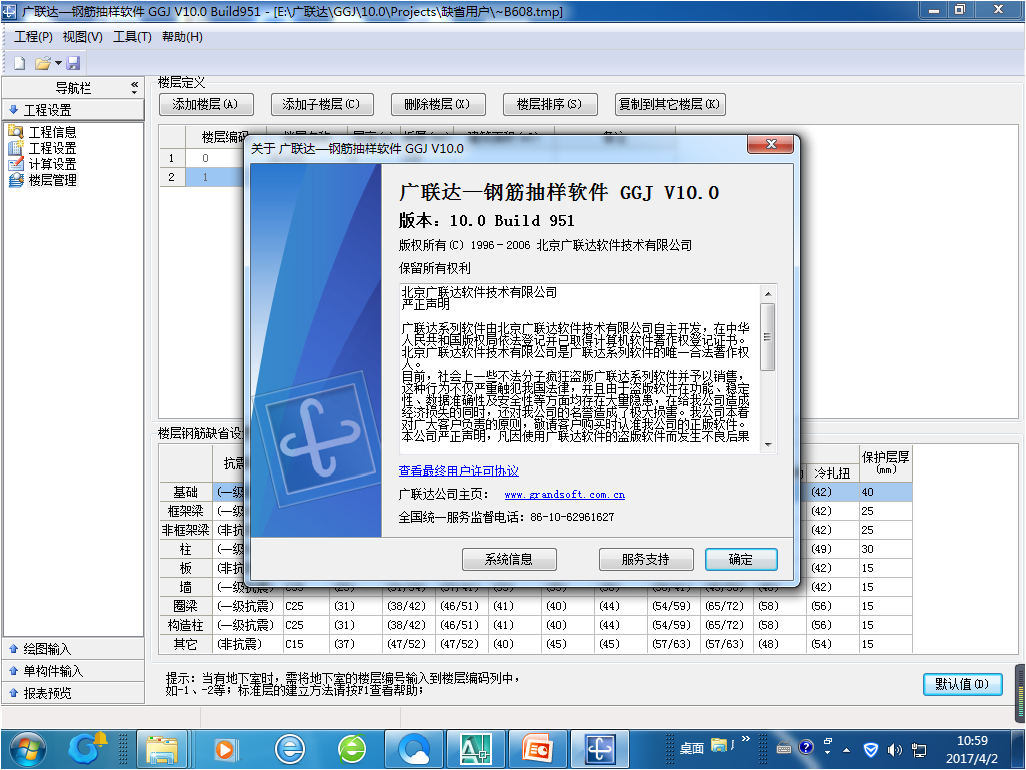This screenshot has width=1026, height=770.
Task: Click the 楼层排序(S) button
Action: (x=549, y=104)
